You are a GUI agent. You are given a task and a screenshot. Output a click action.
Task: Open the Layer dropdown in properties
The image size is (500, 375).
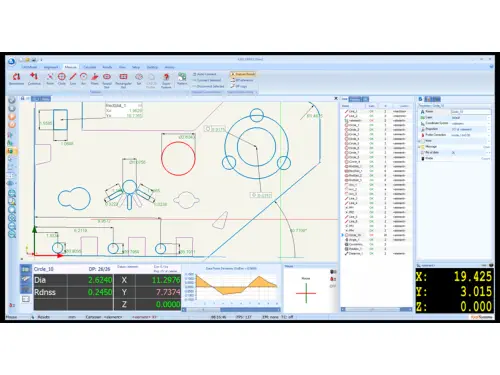[x=489, y=118]
